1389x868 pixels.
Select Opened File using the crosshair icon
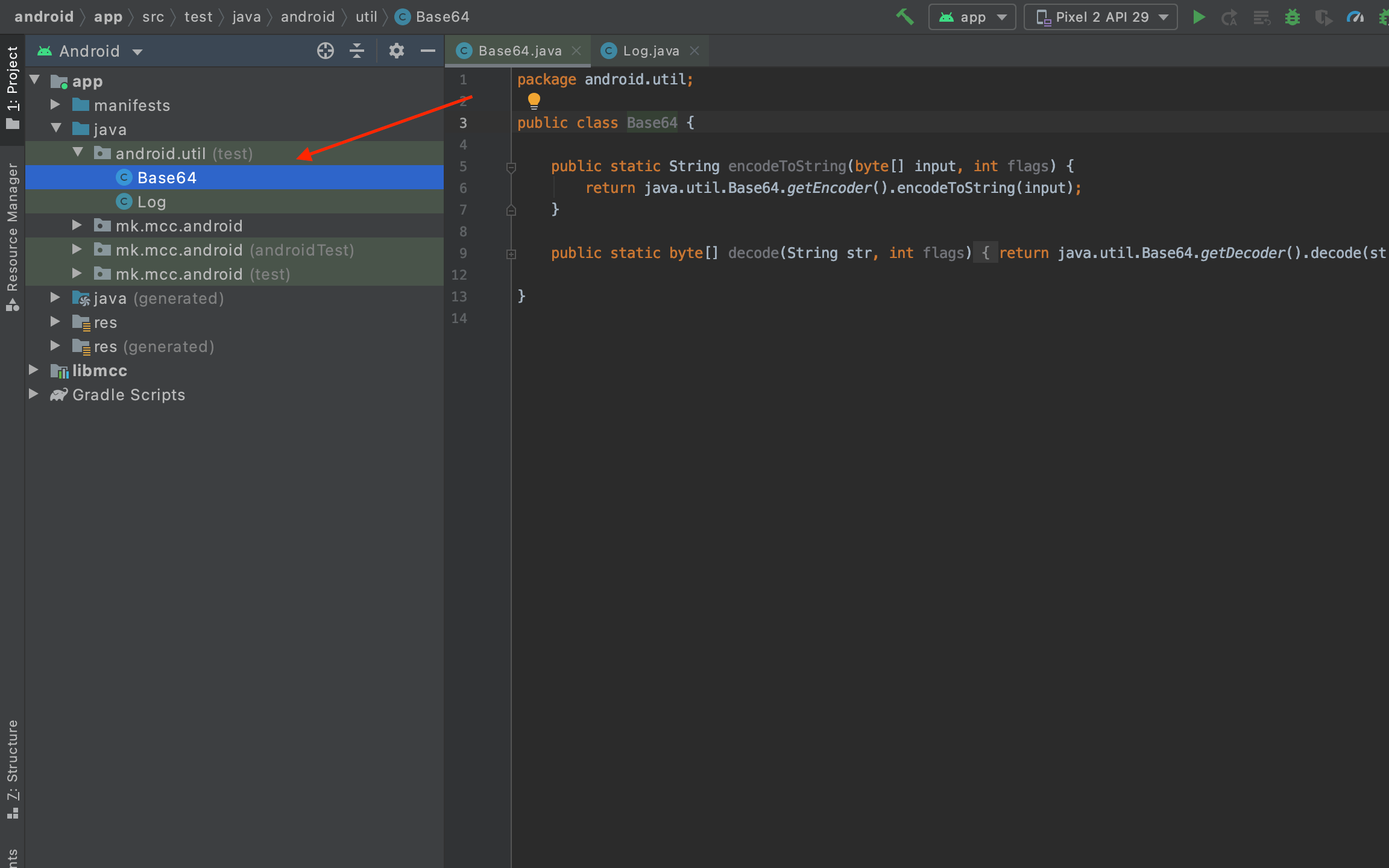pos(325,51)
